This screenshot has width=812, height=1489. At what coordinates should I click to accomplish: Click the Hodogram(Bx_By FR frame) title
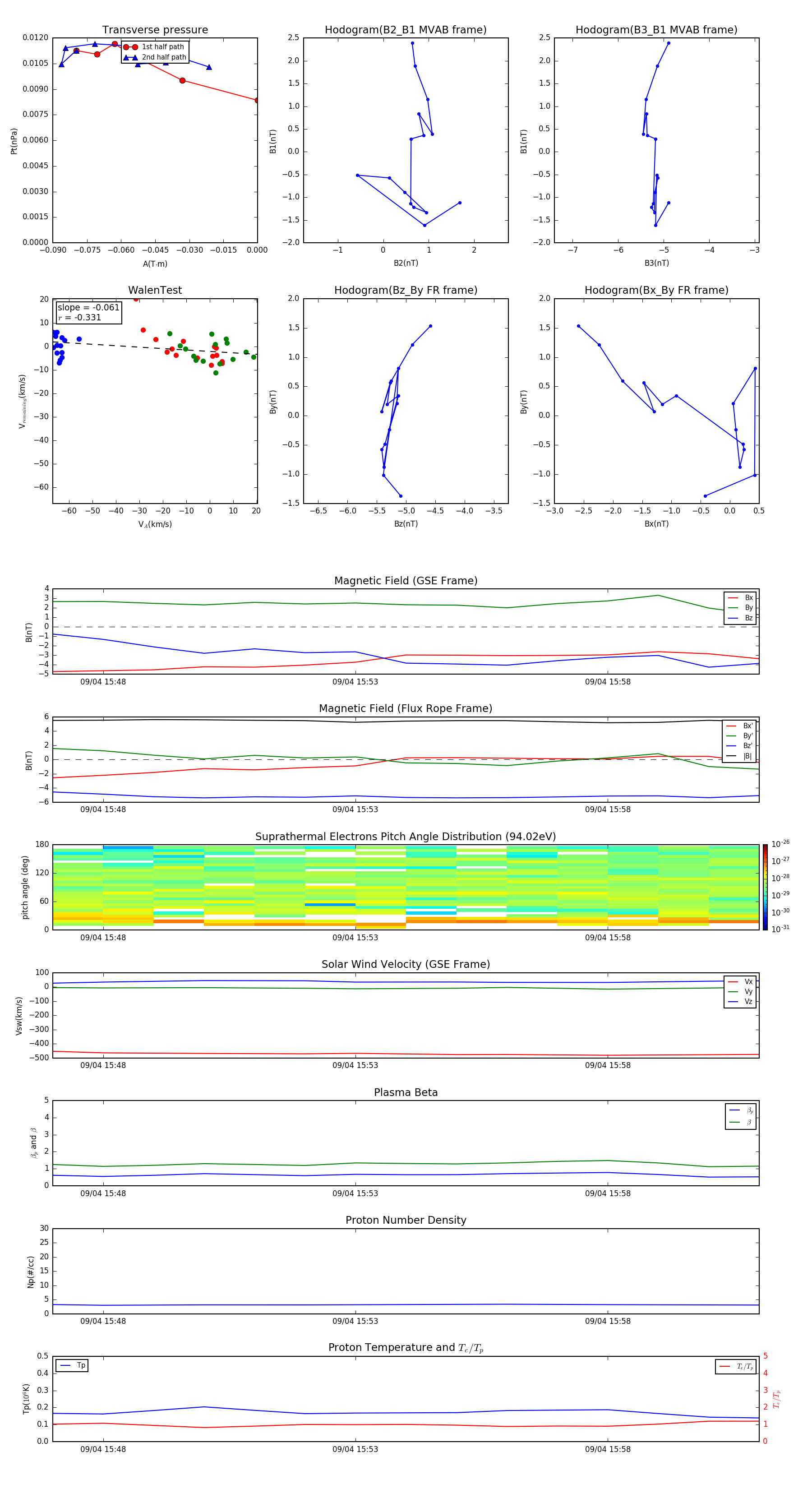point(656,290)
